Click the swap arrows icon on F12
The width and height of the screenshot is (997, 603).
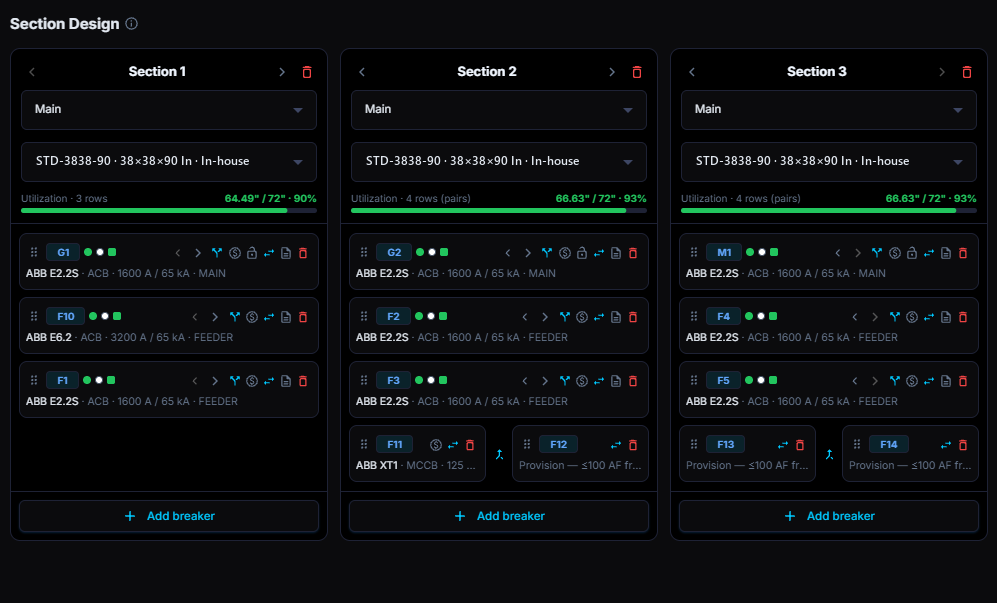(615, 445)
